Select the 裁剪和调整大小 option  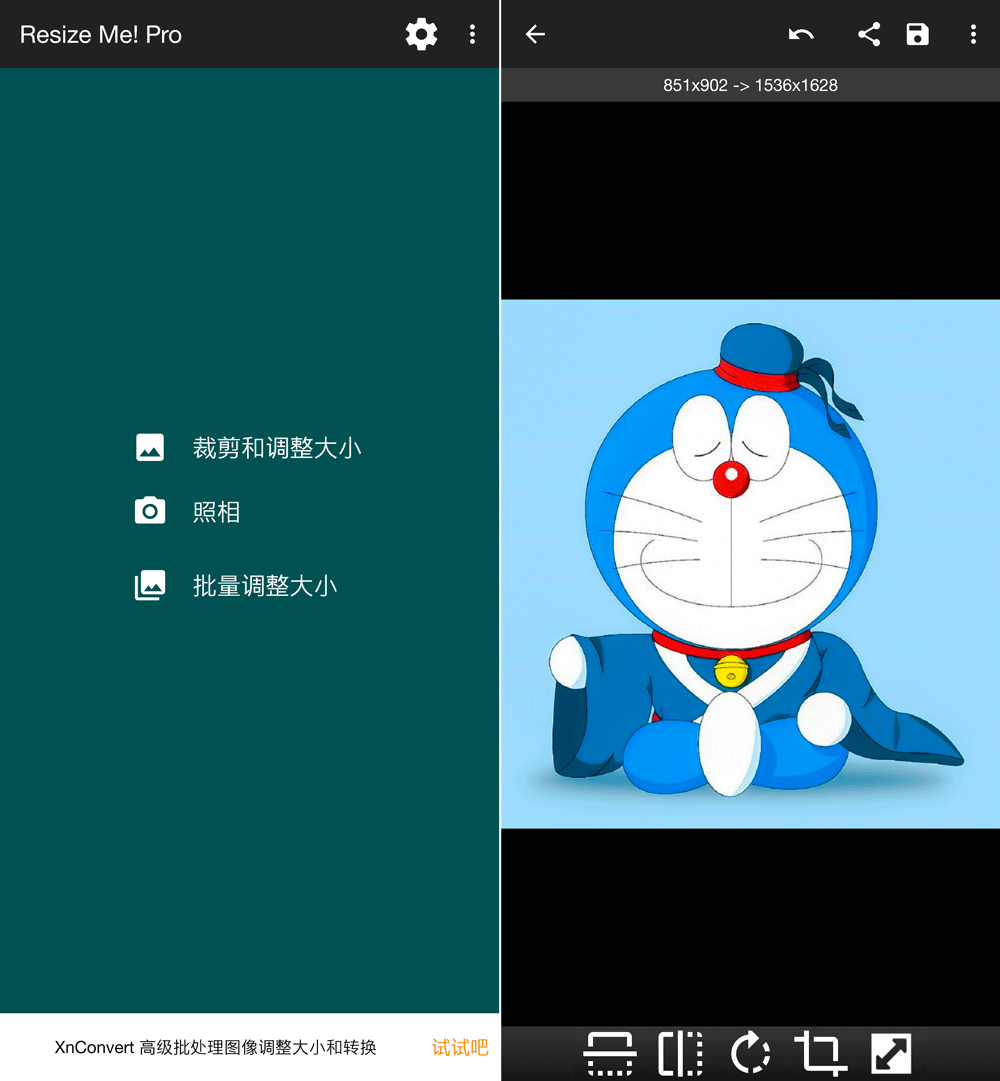276,448
